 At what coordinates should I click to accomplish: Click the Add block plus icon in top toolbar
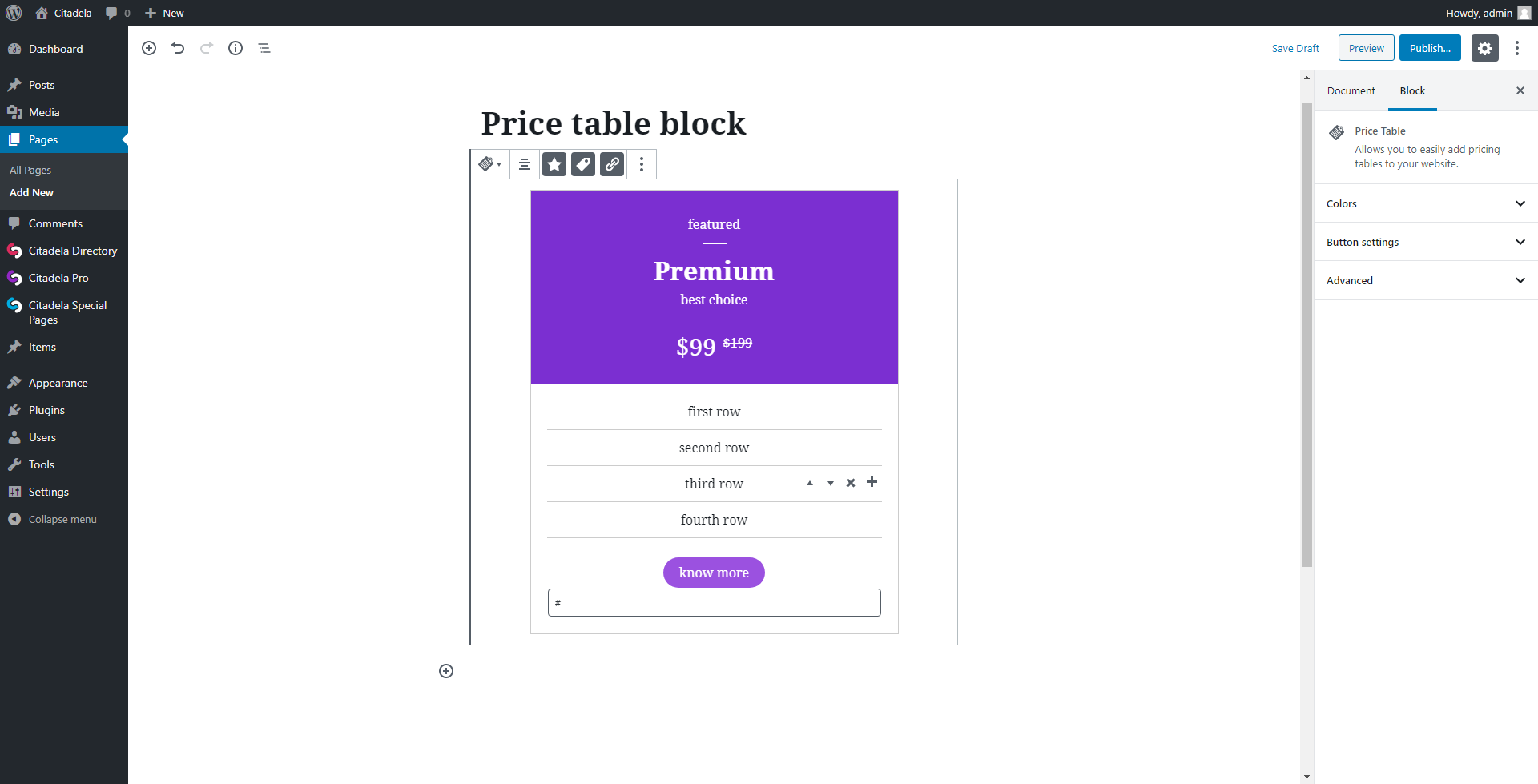pyautogui.click(x=149, y=48)
